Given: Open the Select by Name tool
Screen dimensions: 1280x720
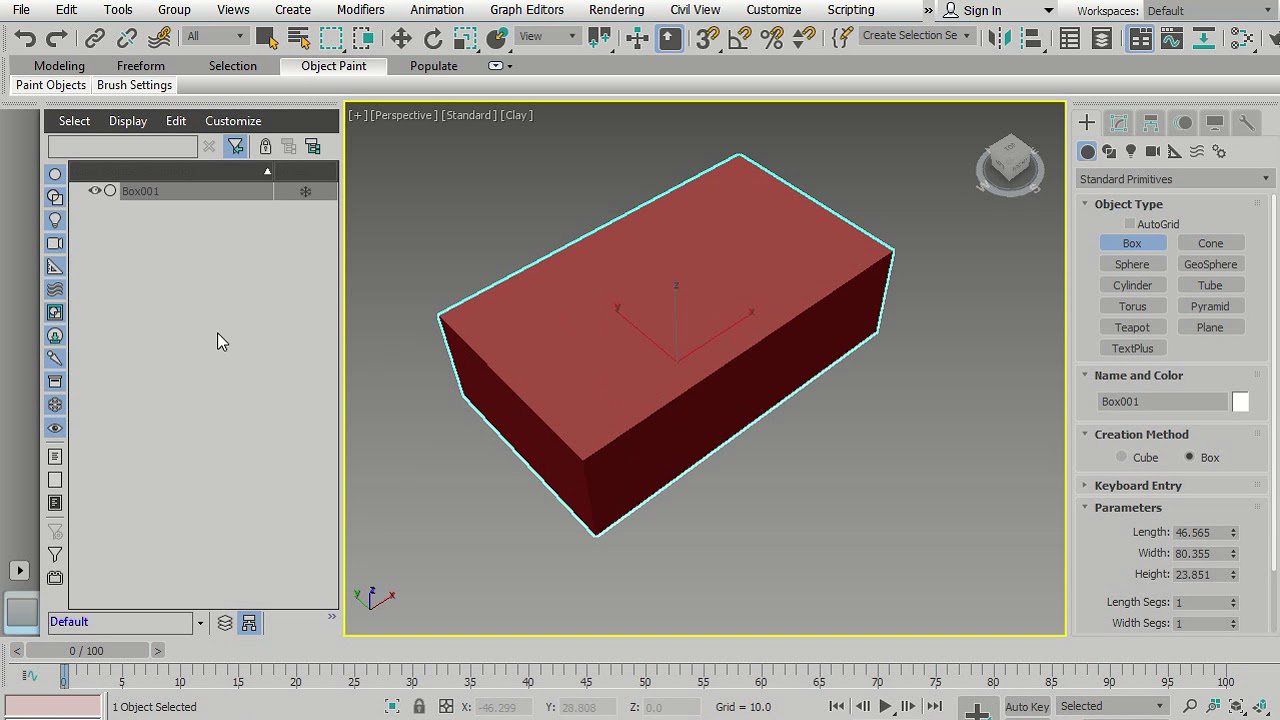Looking at the screenshot, I should [298, 38].
